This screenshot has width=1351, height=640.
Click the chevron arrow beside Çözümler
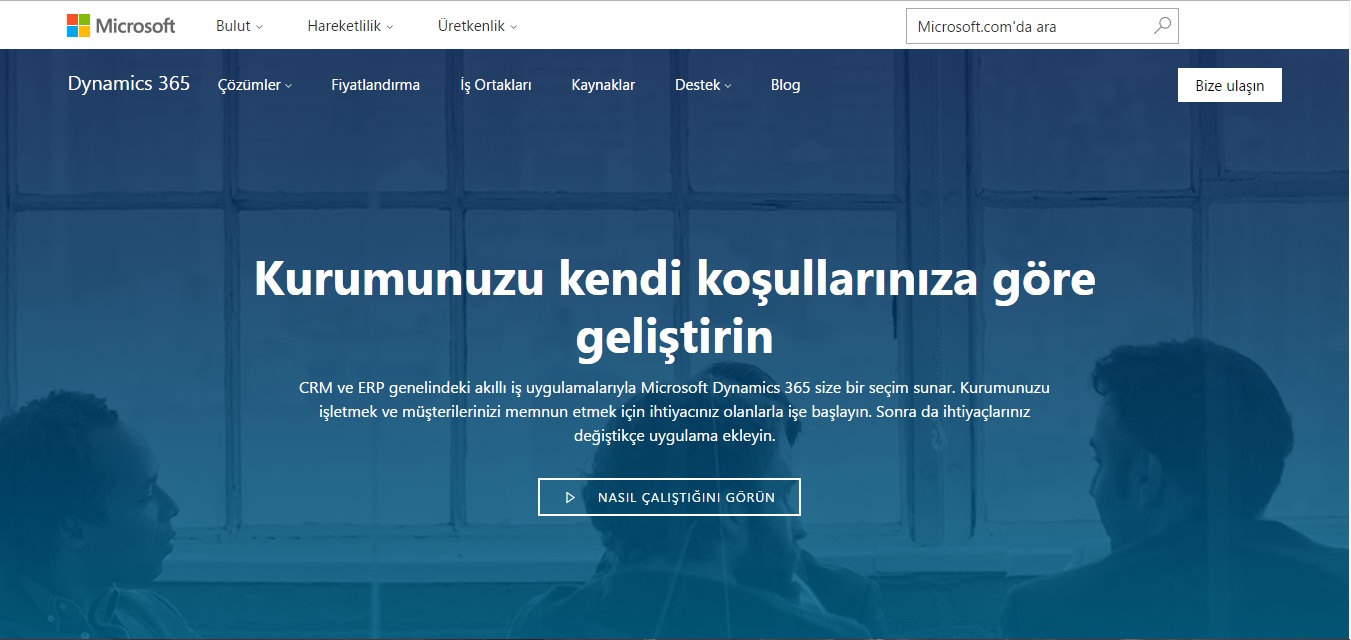tap(289, 86)
